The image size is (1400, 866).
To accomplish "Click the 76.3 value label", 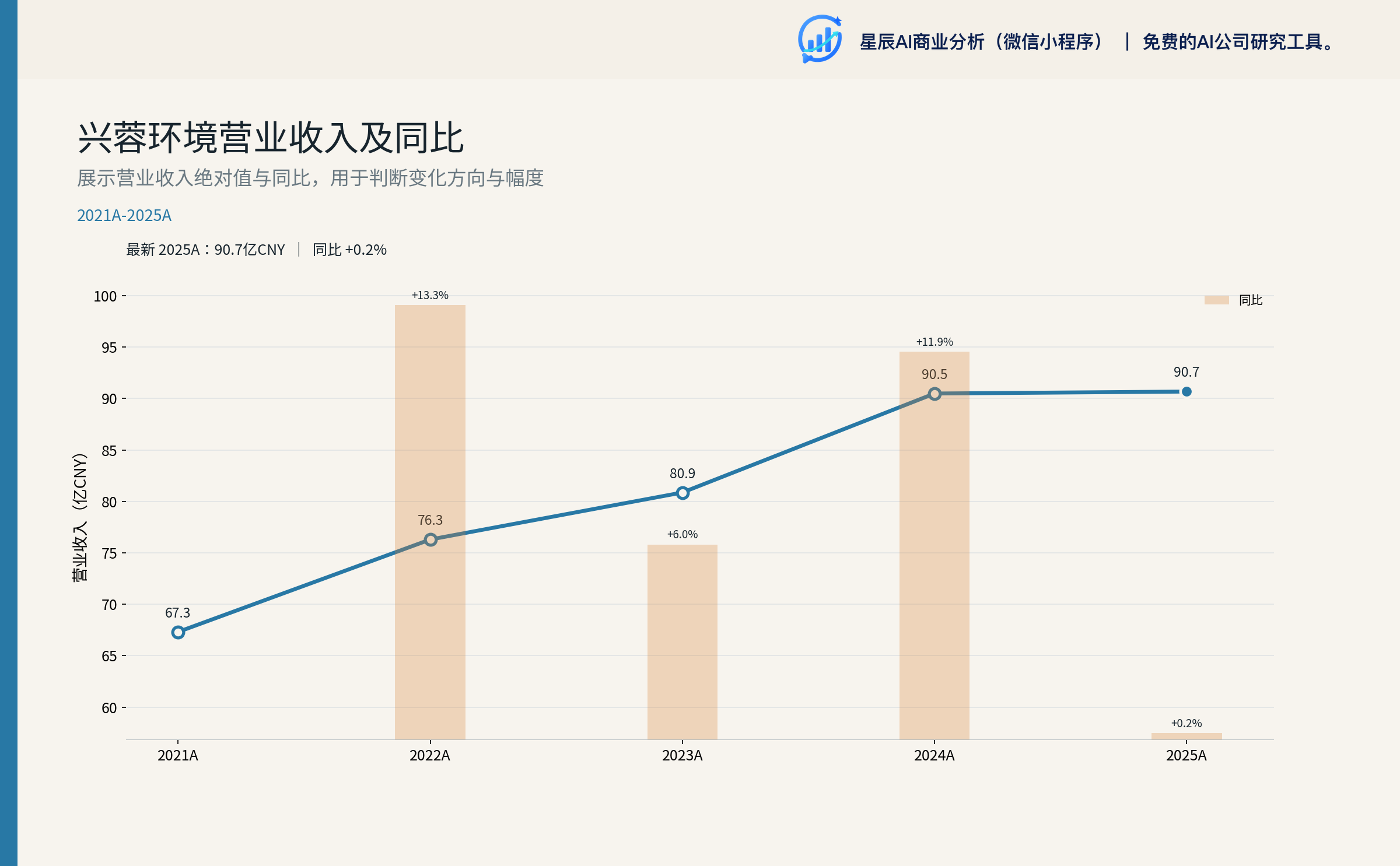I will click(430, 520).
